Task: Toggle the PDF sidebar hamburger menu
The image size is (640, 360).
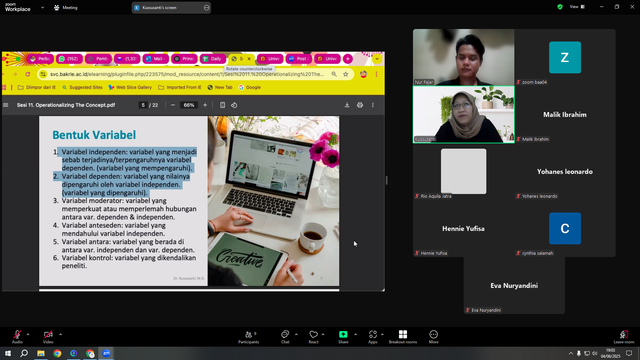Action: [x=6, y=105]
